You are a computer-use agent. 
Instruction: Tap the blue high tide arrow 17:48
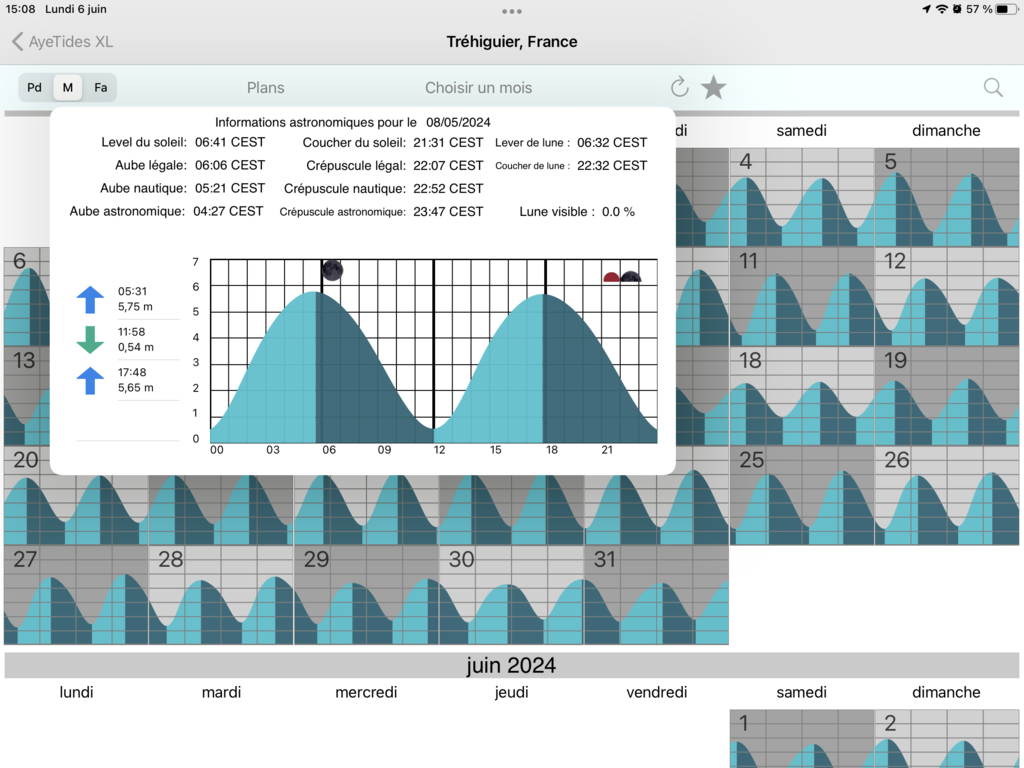(x=90, y=380)
